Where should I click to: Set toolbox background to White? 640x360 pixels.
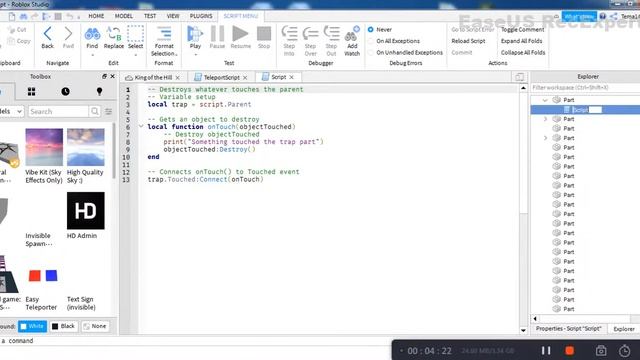[32, 326]
